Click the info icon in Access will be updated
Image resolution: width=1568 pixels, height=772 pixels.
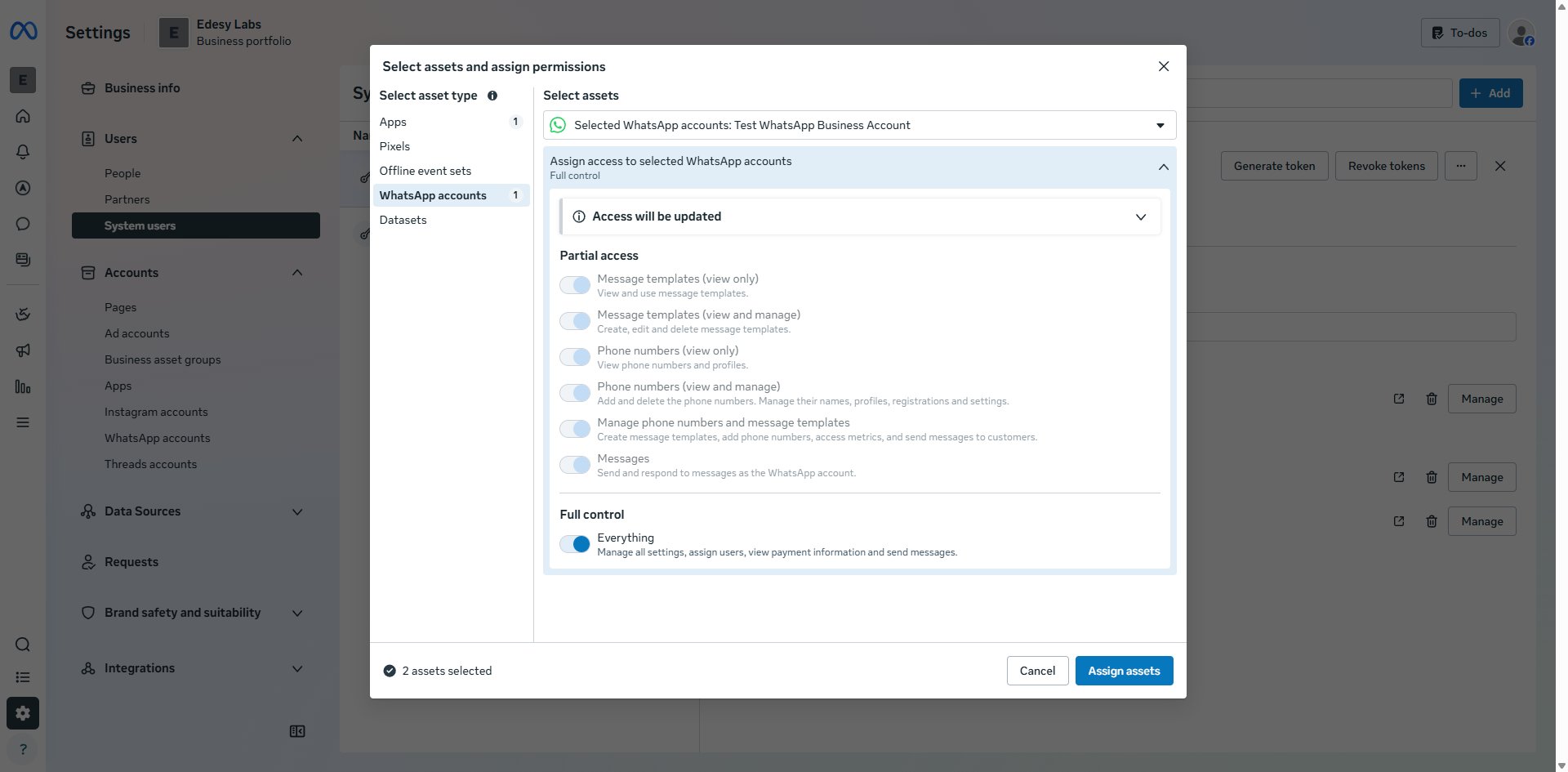click(579, 216)
